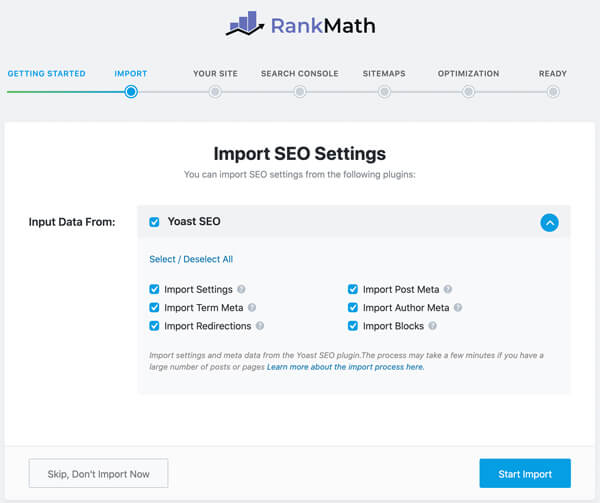Click the Your Site progress dot
Screen dimensions: 600x503
pyautogui.click(x=215, y=92)
